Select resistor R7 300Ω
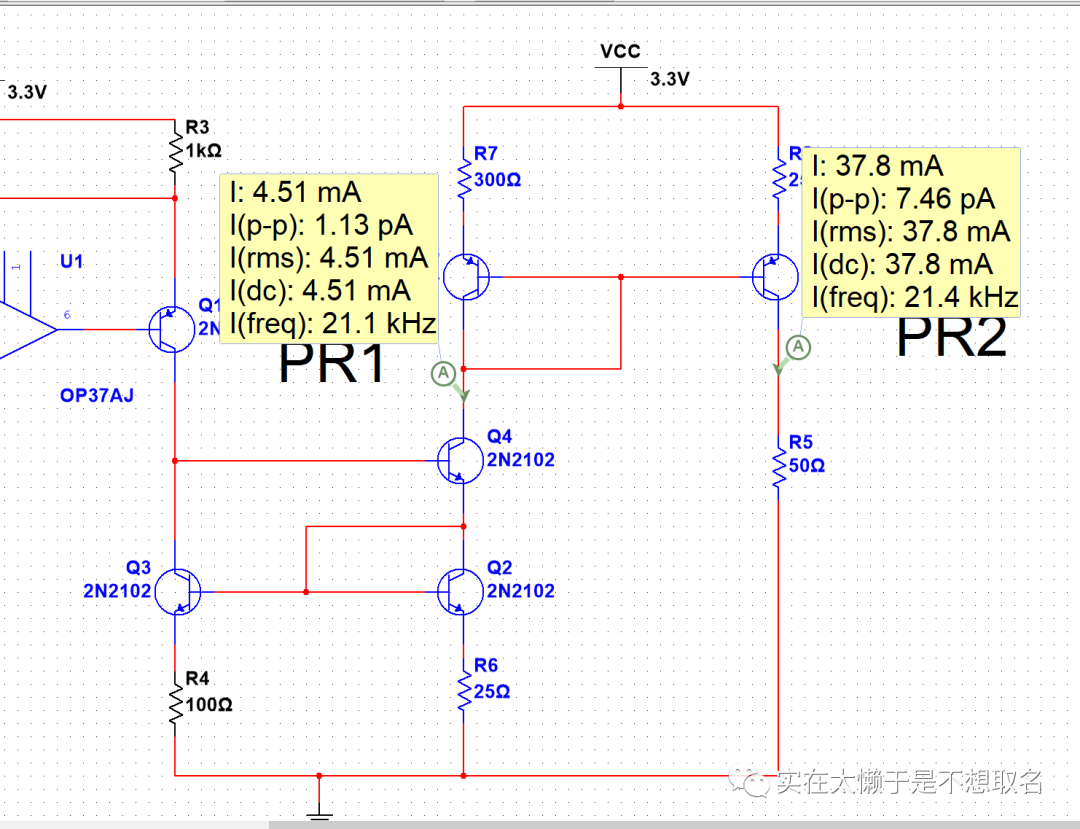1080x829 pixels. tap(464, 182)
